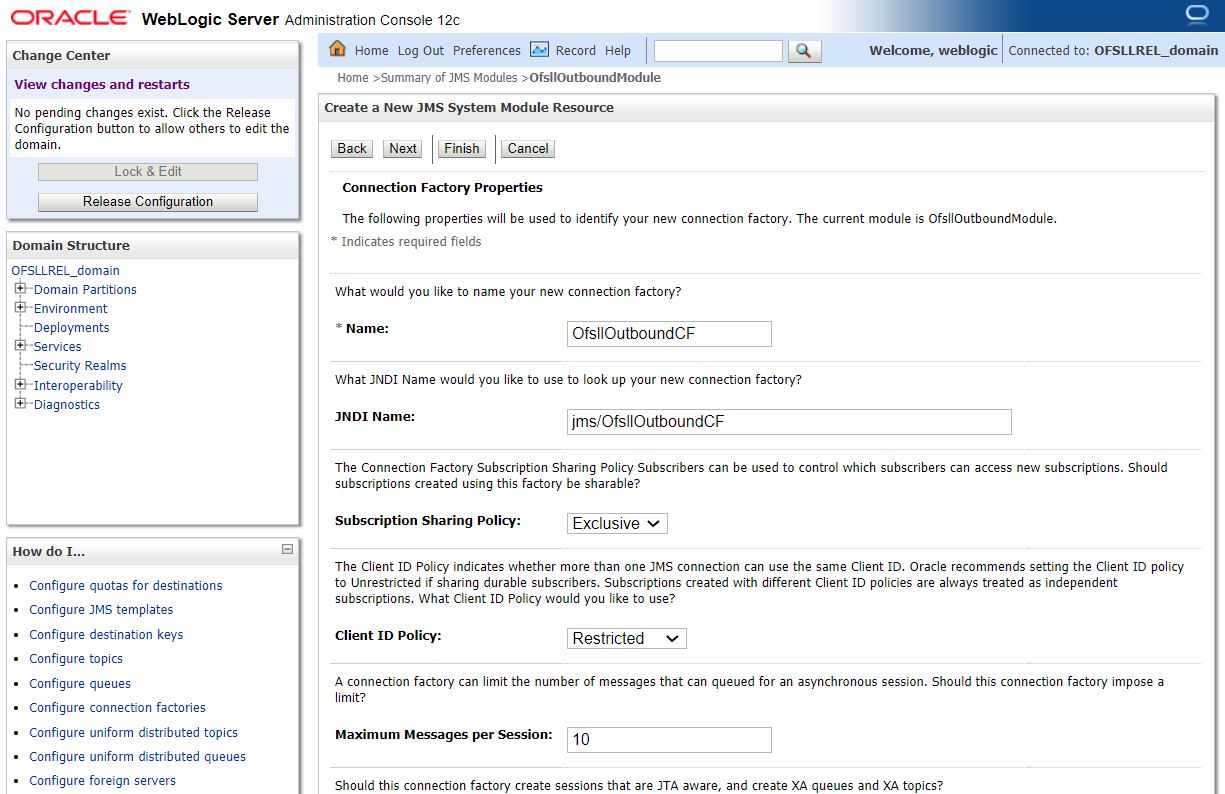
Task: Click the Cancel button
Action: 528,148
